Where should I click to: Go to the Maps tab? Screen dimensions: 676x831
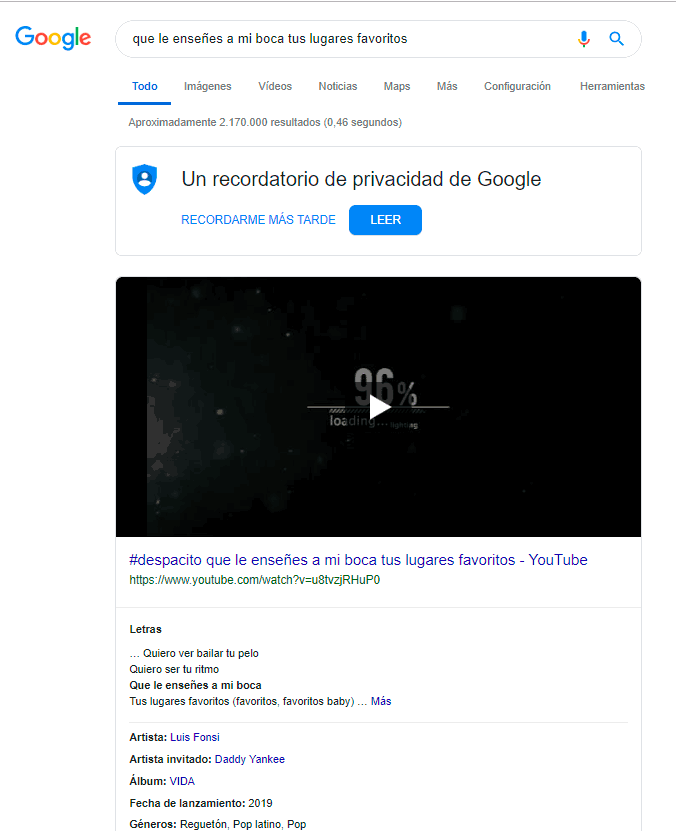(x=397, y=86)
